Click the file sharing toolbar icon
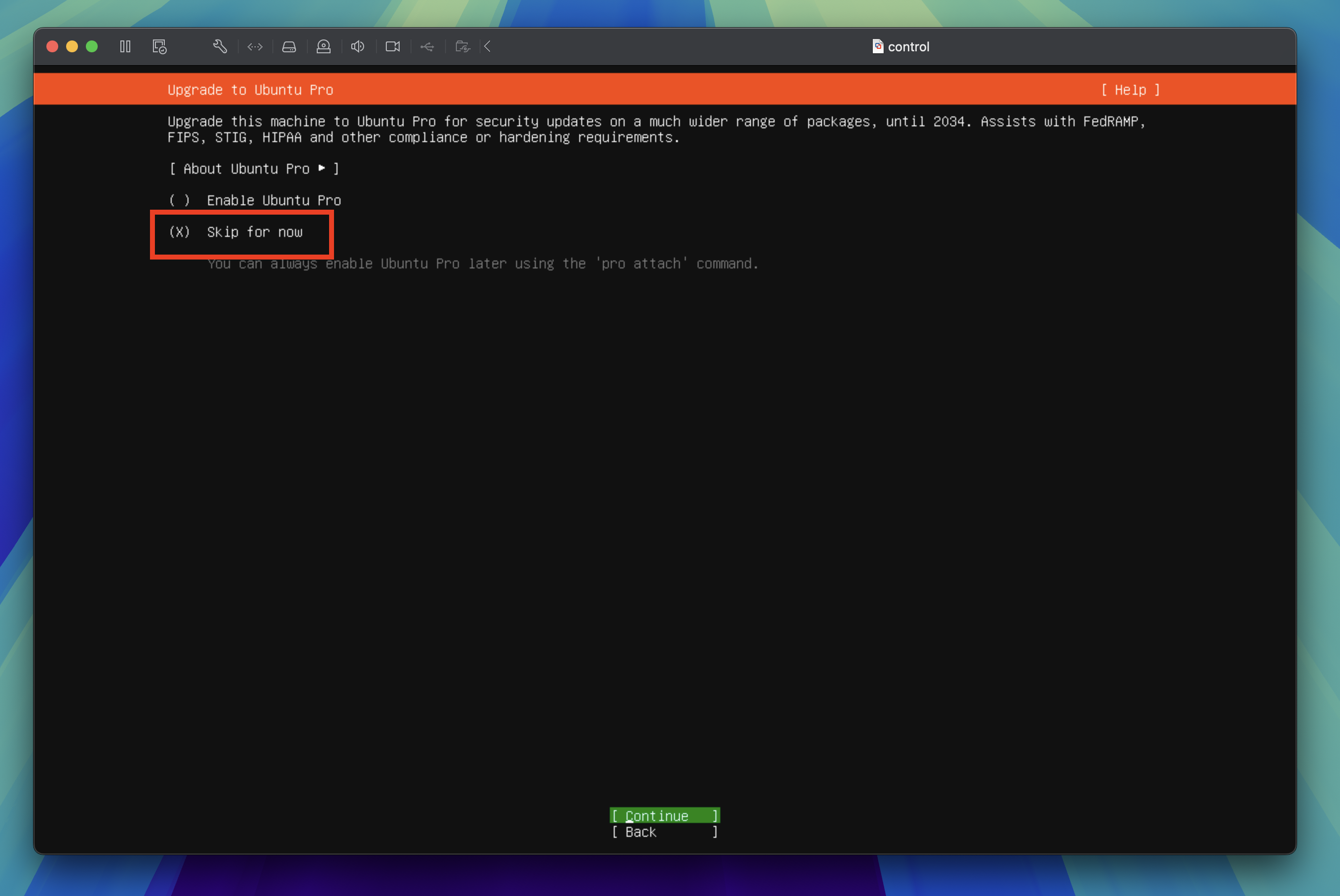This screenshot has width=1340, height=896. (x=462, y=47)
